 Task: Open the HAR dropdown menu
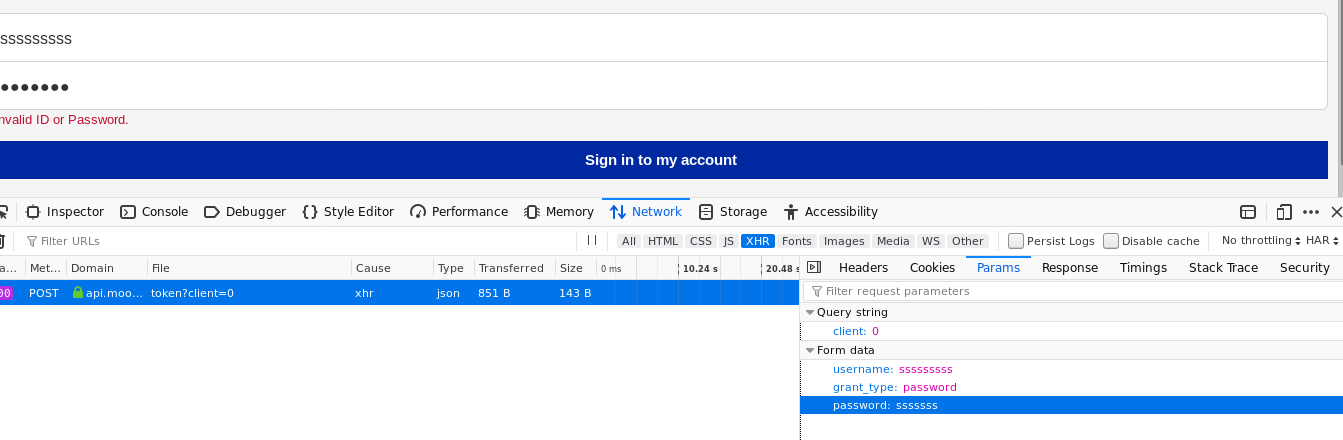click(1322, 241)
